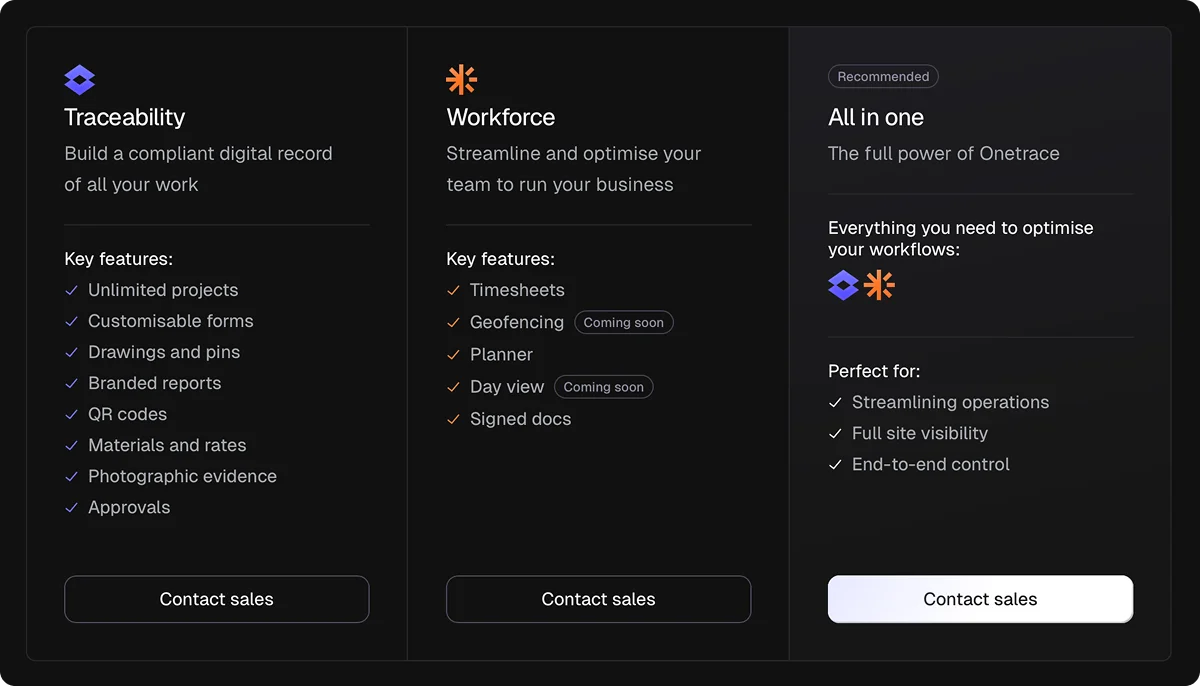The height and width of the screenshot is (686, 1200).
Task: Click the orange asterisk icon in All in one
Action: coord(880,285)
